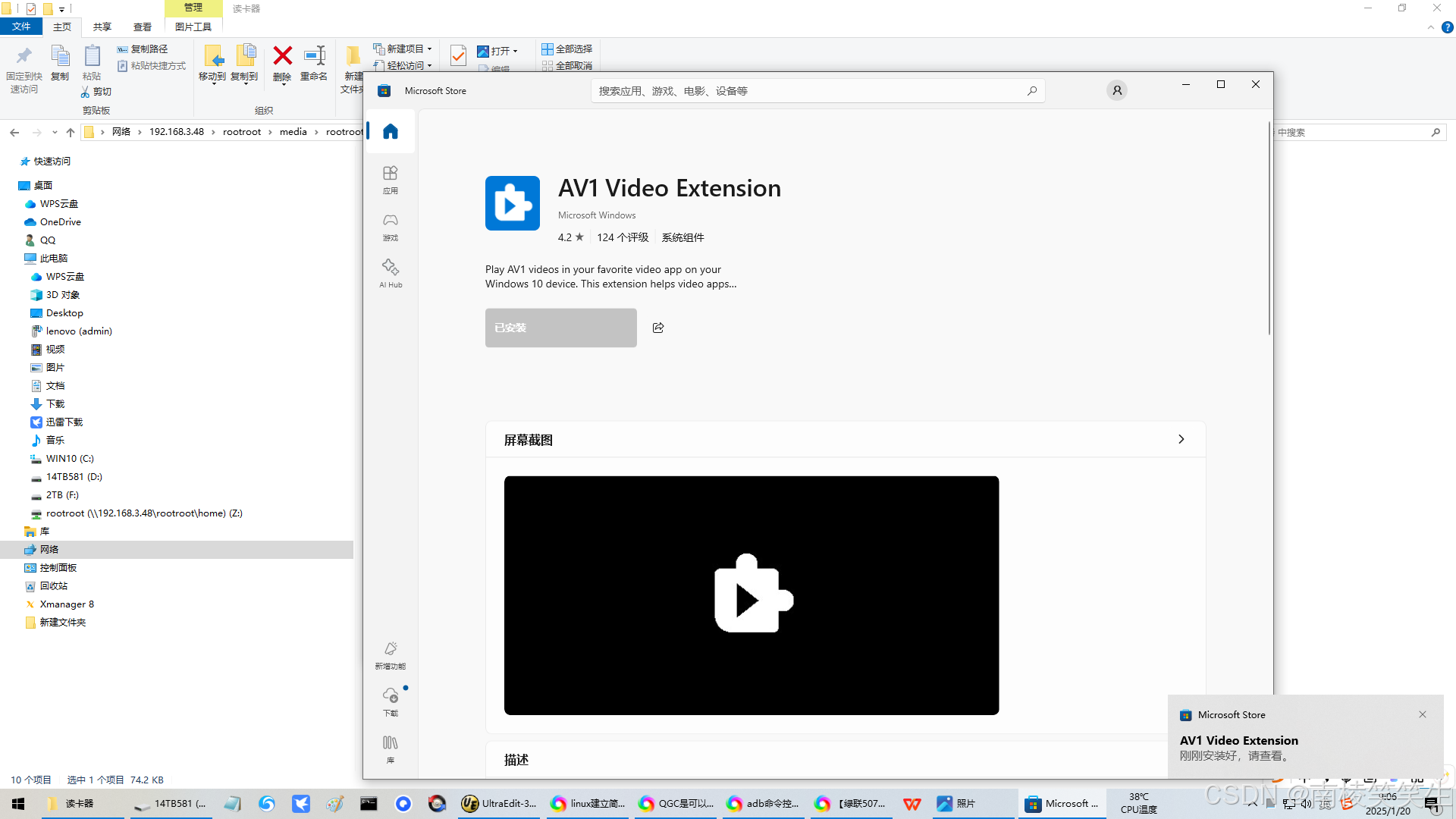Open the 下载 (Downloads) sidebar icon

click(x=390, y=701)
